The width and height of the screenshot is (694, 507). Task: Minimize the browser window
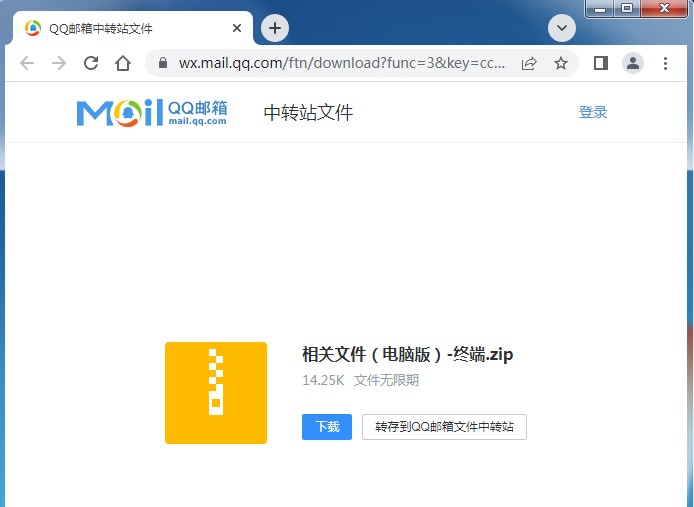tap(600, 8)
